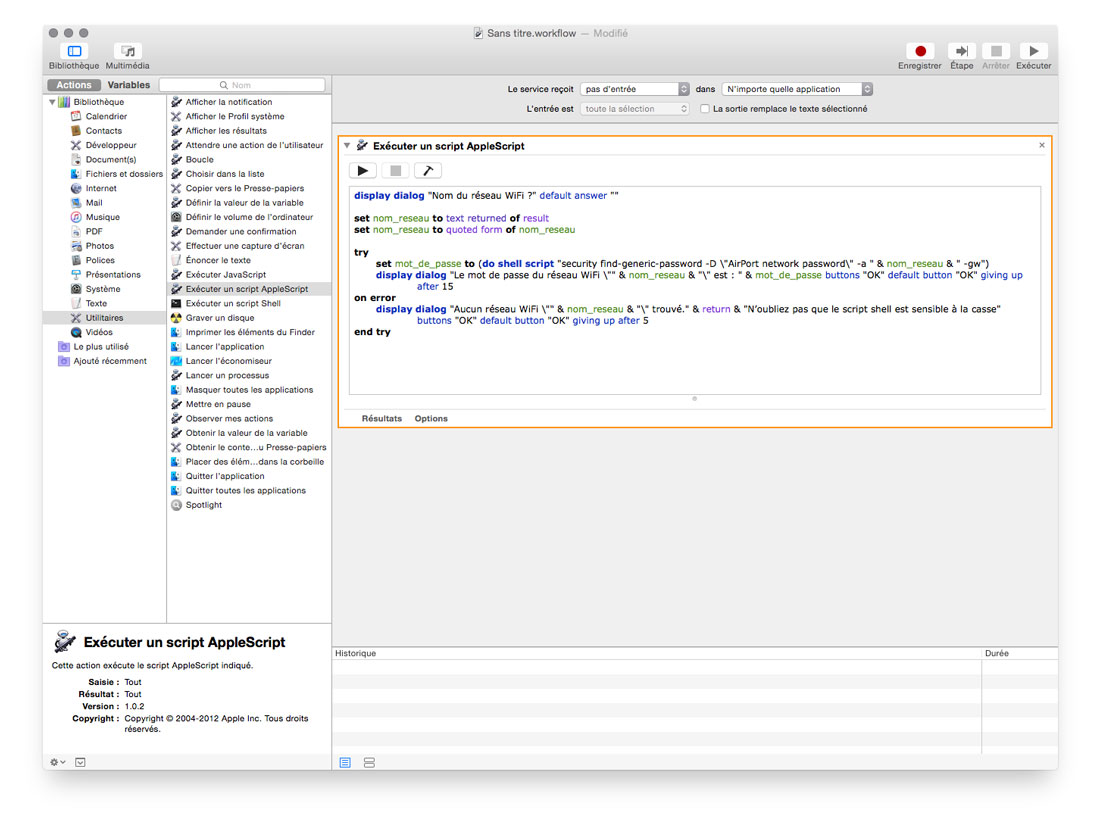Collapse the Exécuter un script AppleScript action

347,145
